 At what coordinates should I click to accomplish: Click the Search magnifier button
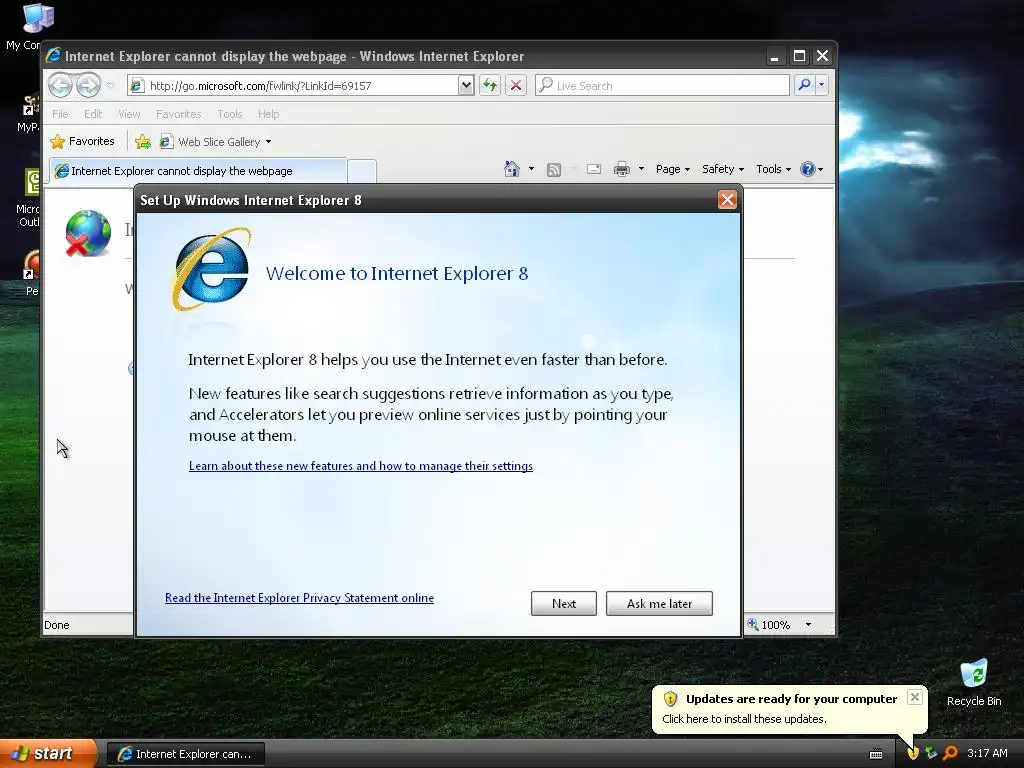(805, 85)
